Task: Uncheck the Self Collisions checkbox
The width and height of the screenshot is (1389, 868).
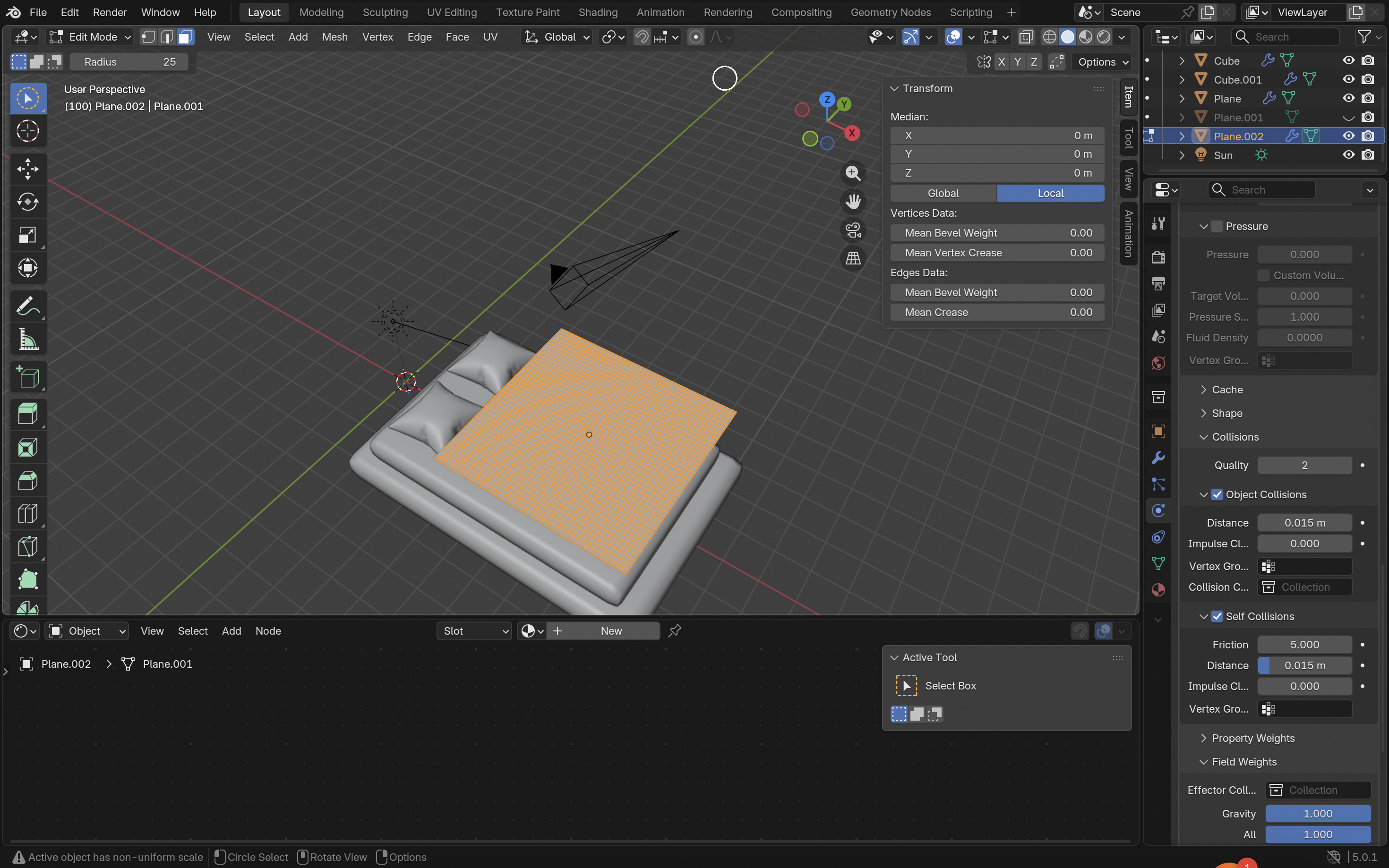Action: tap(1217, 616)
